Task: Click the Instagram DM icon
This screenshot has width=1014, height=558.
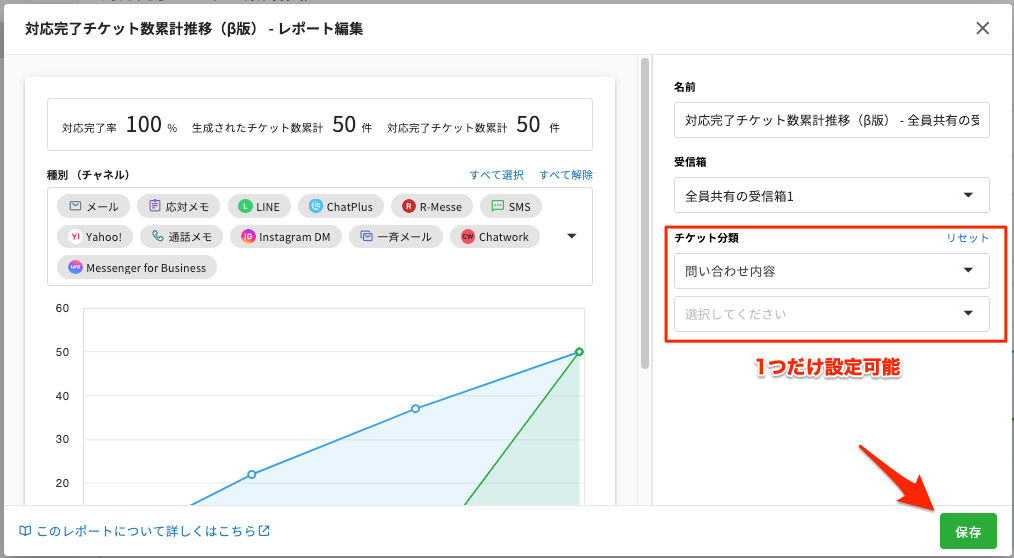Action: click(248, 237)
